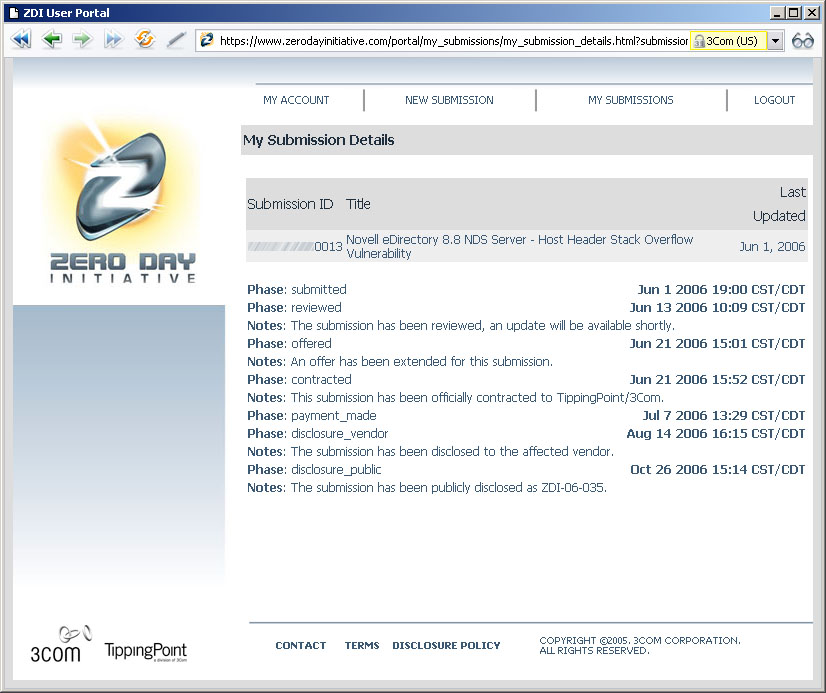
Task: Go forward with the green right arrow
Action: point(82,40)
